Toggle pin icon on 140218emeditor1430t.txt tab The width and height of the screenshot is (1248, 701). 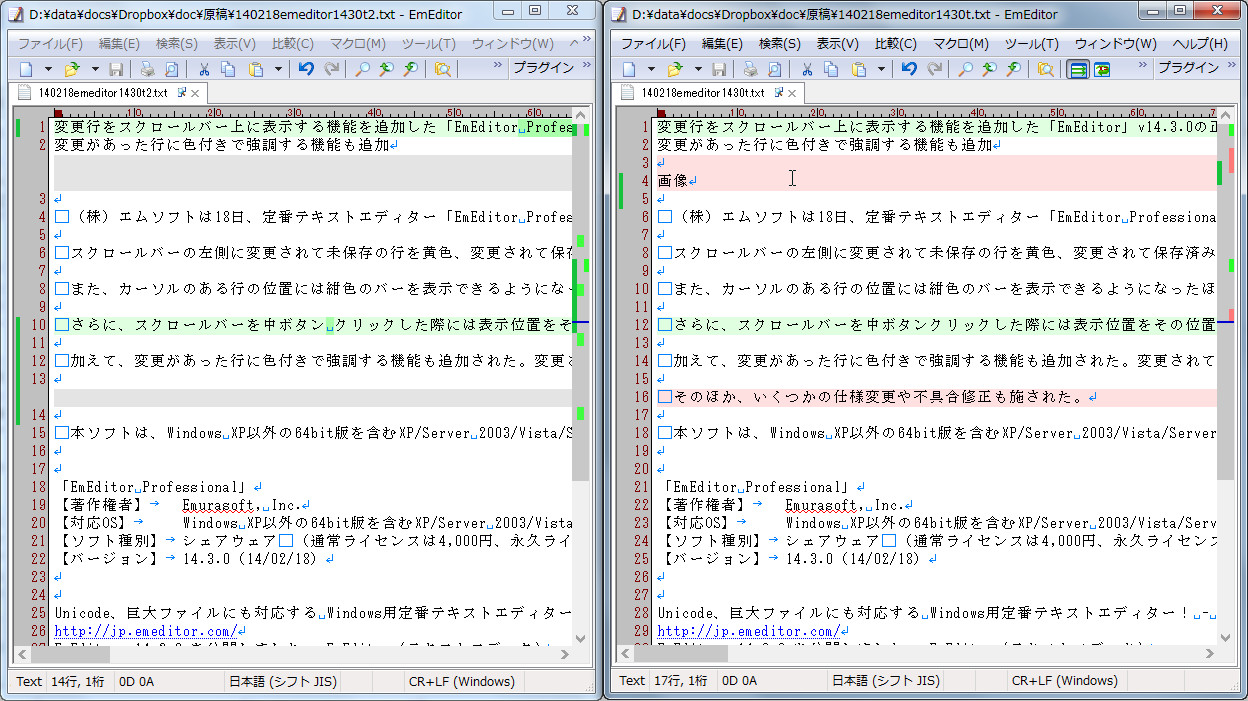[778, 92]
